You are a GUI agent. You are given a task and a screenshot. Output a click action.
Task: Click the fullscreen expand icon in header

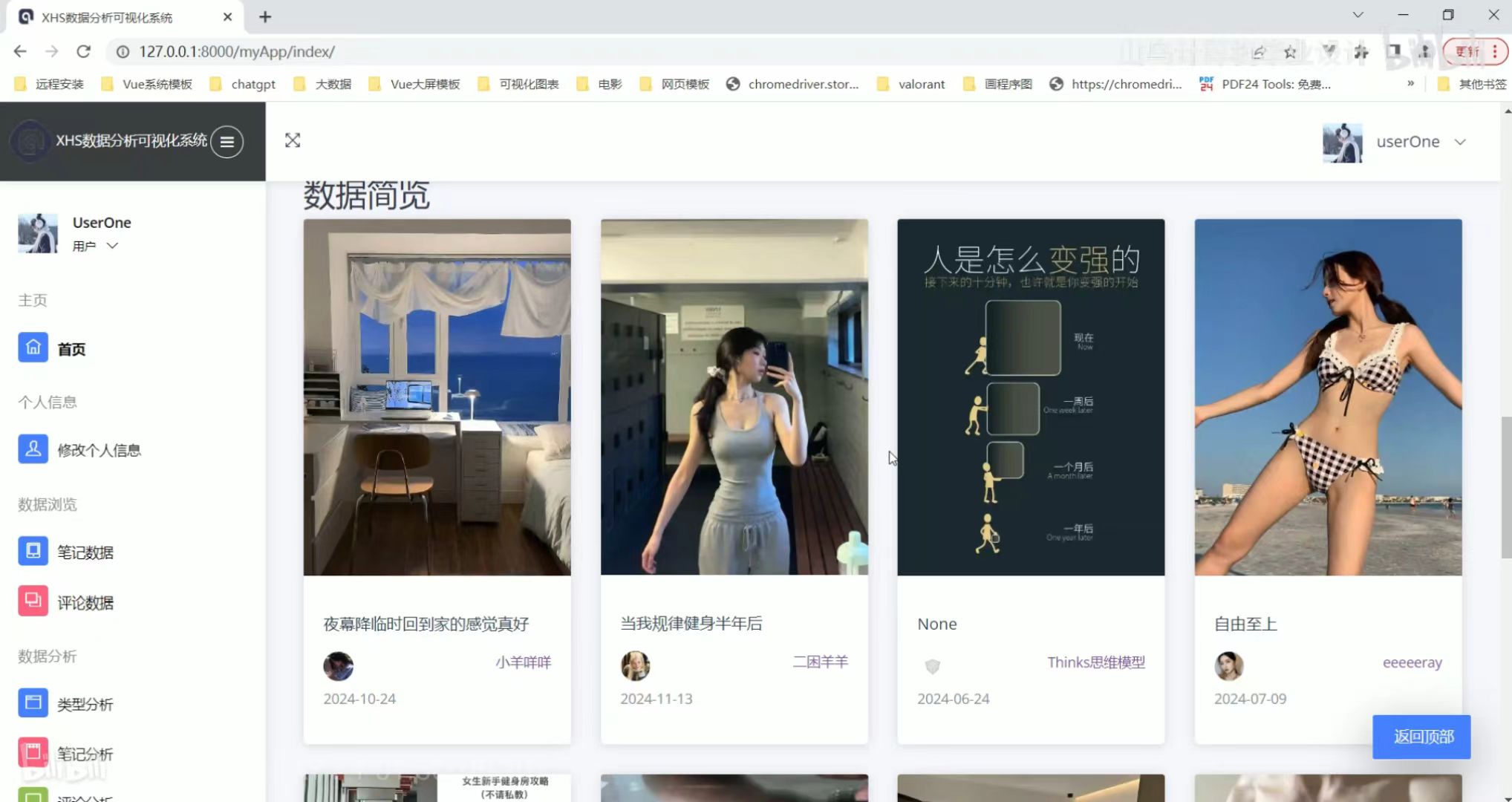tap(293, 140)
